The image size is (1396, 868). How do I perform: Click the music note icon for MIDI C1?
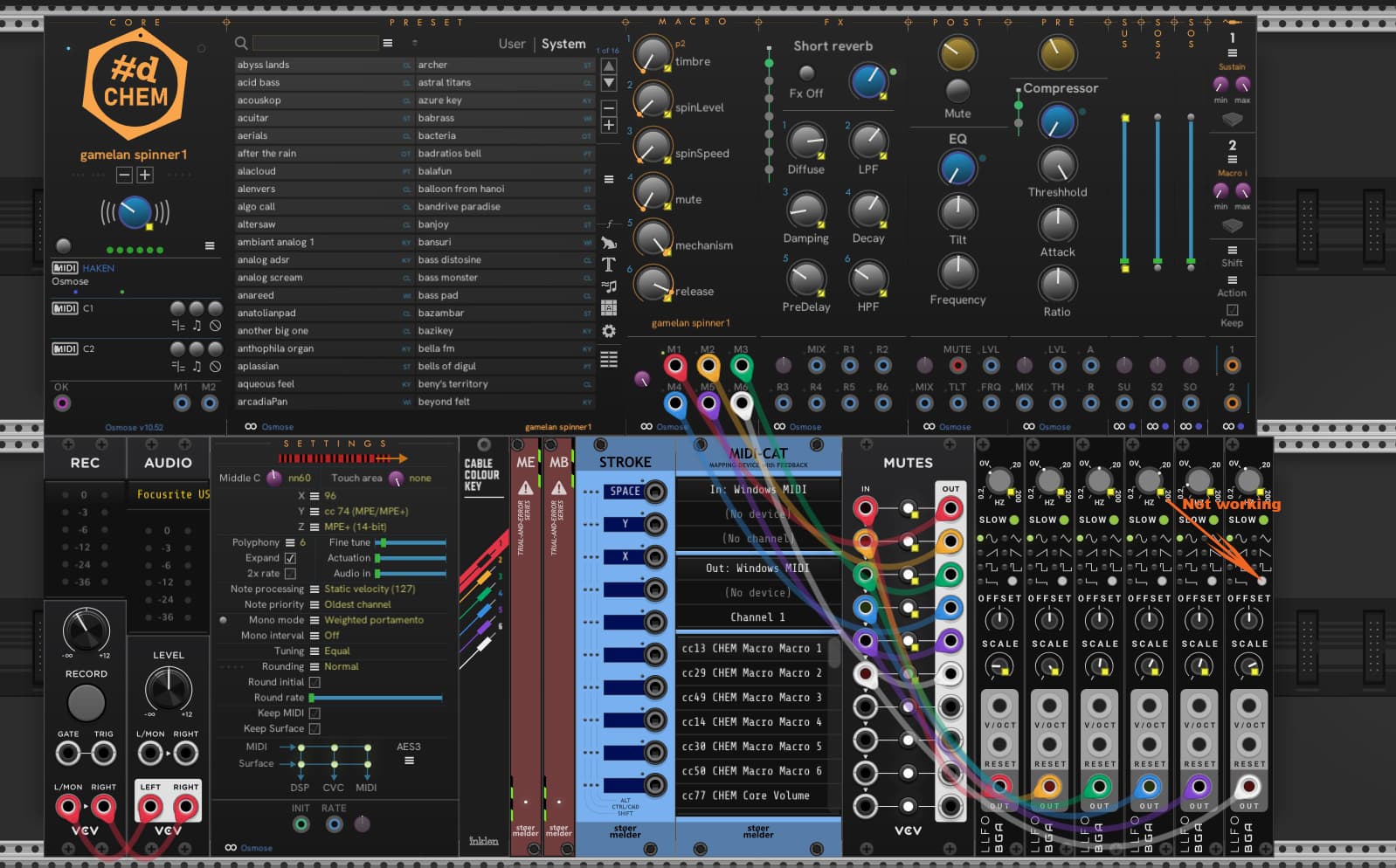(x=197, y=326)
